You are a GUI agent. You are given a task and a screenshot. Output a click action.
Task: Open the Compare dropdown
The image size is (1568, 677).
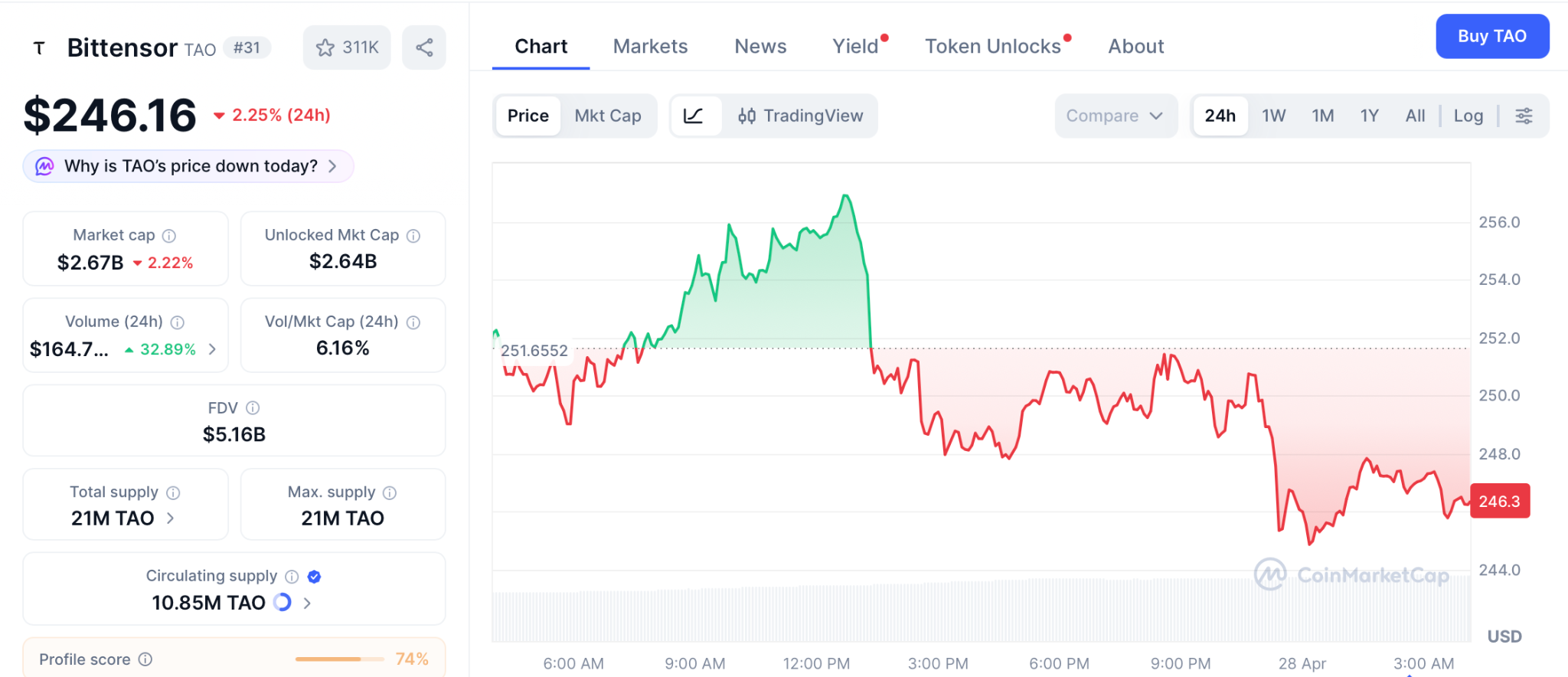[1114, 116]
